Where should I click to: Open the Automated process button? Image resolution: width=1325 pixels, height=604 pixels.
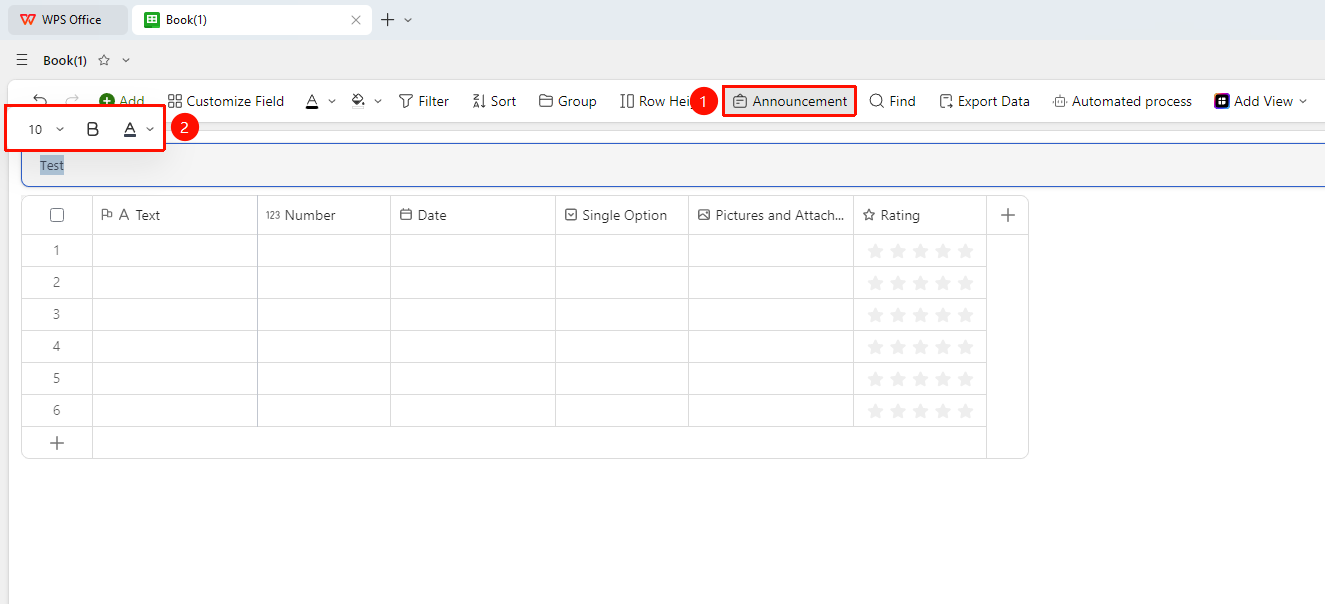tap(1122, 101)
